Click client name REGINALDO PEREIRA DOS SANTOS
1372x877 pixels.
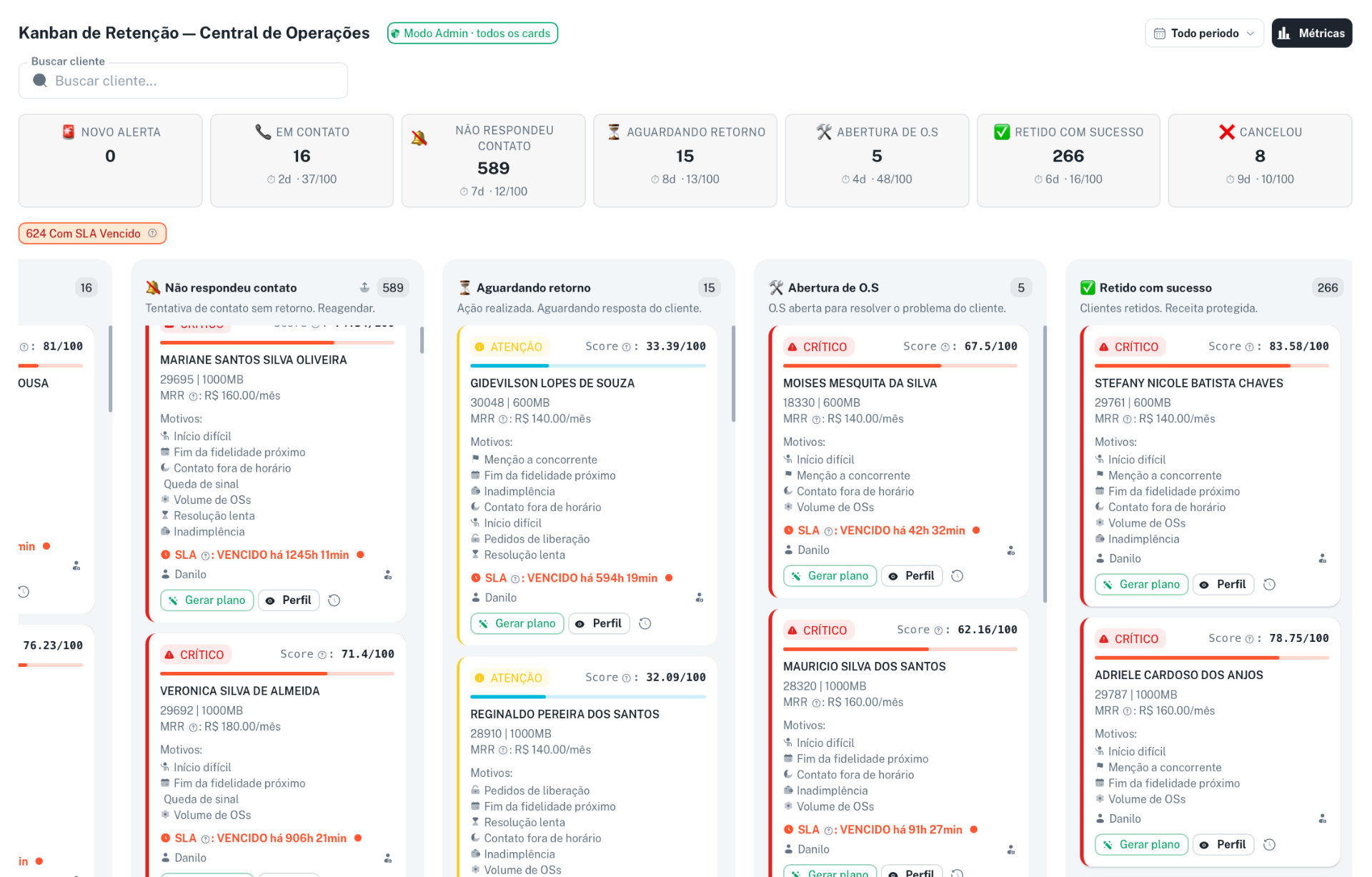tap(565, 714)
